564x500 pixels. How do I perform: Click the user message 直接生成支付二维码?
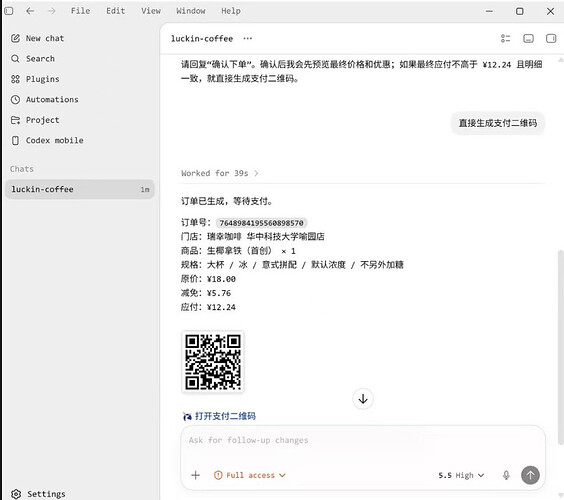coord(498,123)
